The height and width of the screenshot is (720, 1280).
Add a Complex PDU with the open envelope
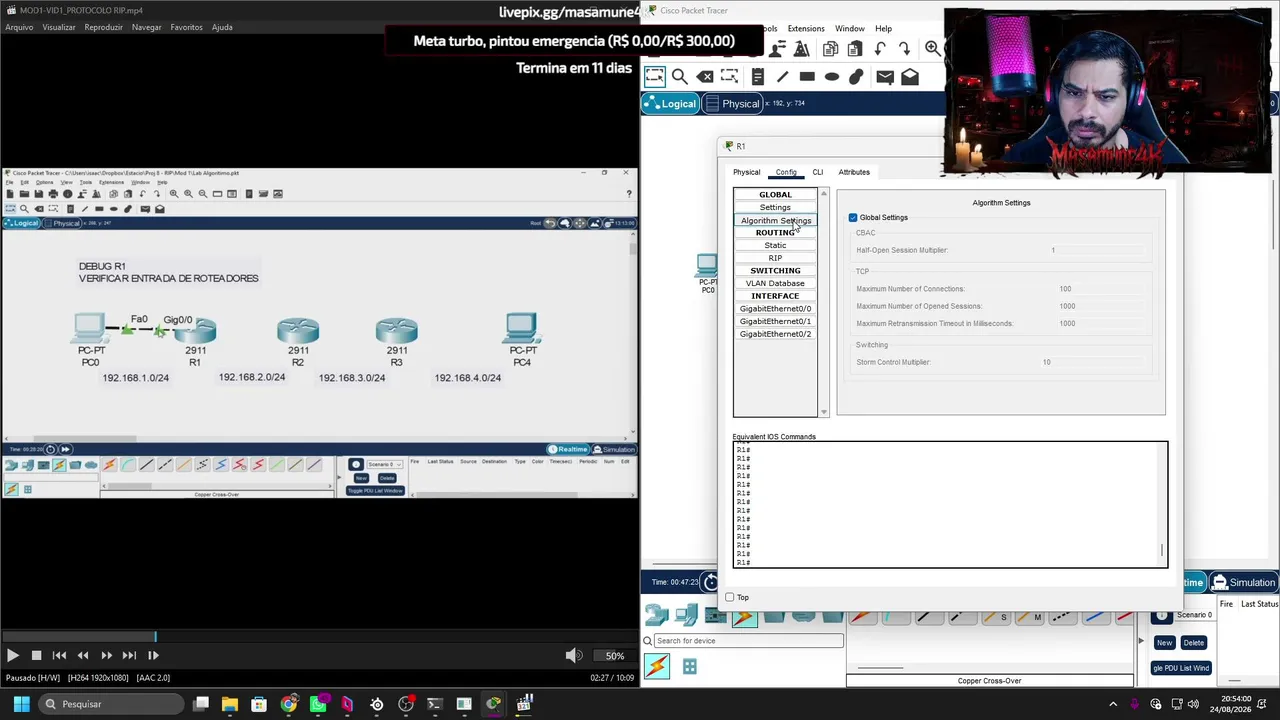point(910,77)
